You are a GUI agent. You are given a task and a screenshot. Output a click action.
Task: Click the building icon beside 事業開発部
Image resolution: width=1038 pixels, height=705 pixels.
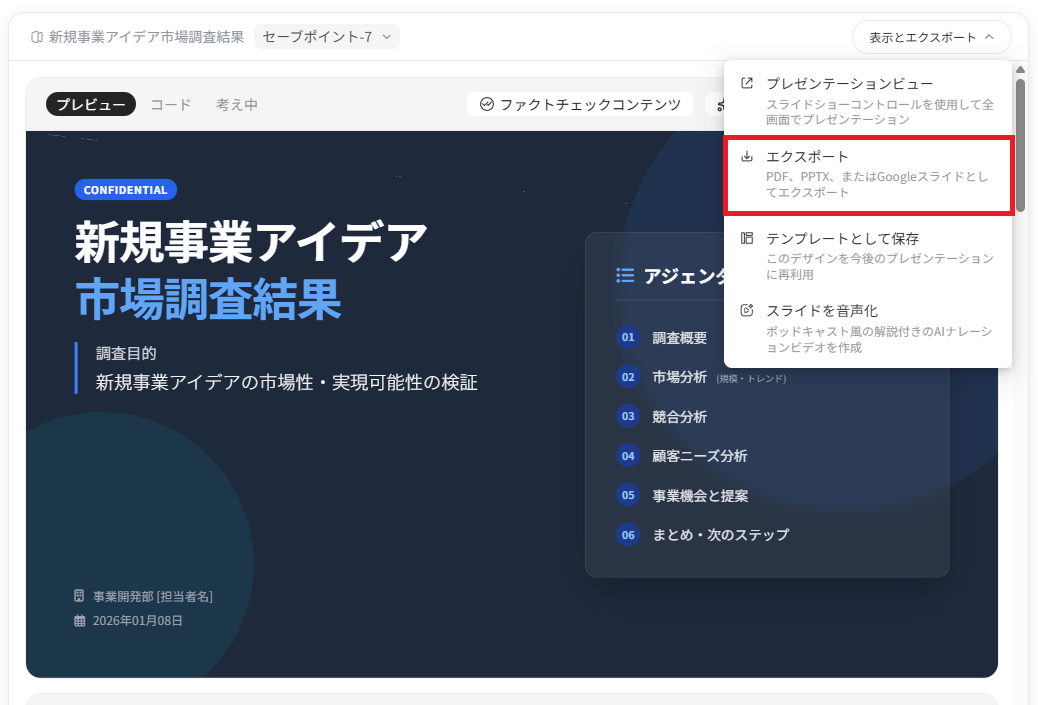tap(80, 596)
